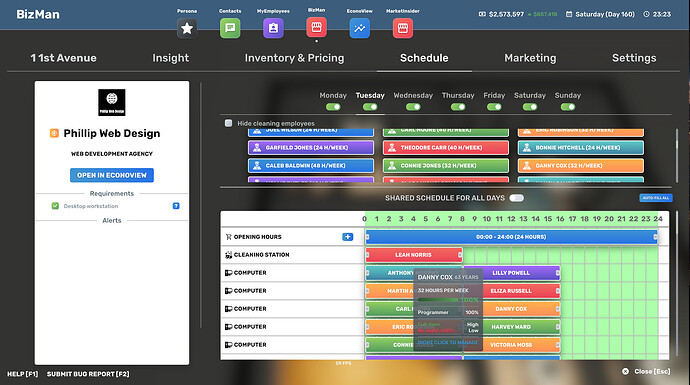Click the right handle of opening hours bar

(x=655, y=237)
